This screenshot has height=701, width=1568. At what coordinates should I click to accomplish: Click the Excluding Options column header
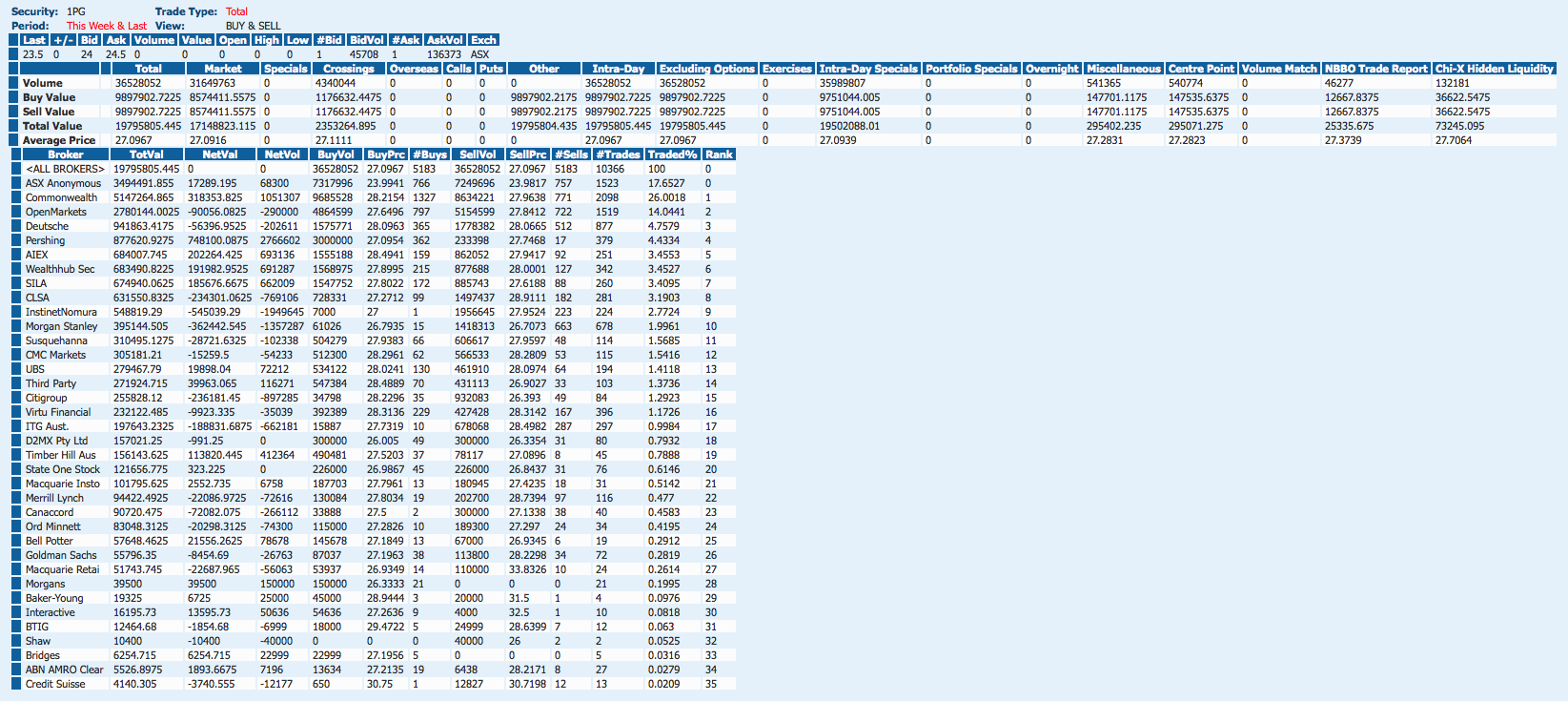pos(706,69)
